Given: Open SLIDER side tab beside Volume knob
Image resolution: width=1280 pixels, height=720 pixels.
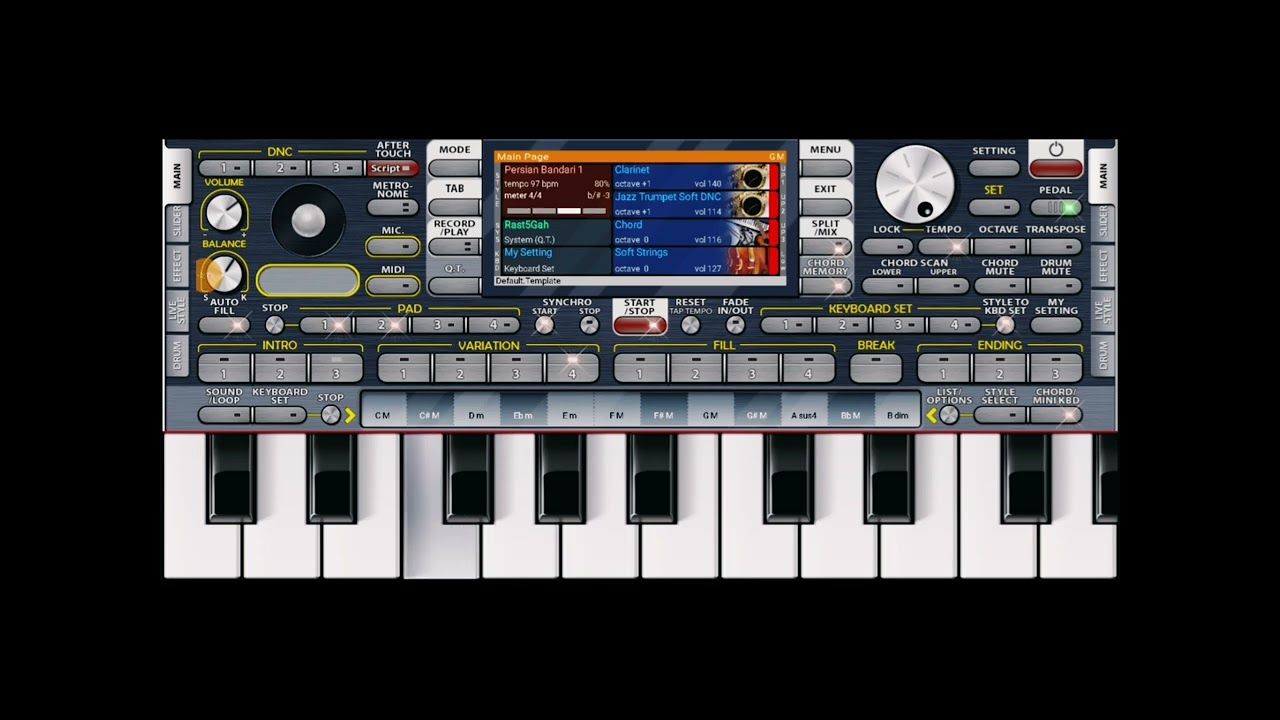Looking at the screenshot, I should tap(177, 222).
